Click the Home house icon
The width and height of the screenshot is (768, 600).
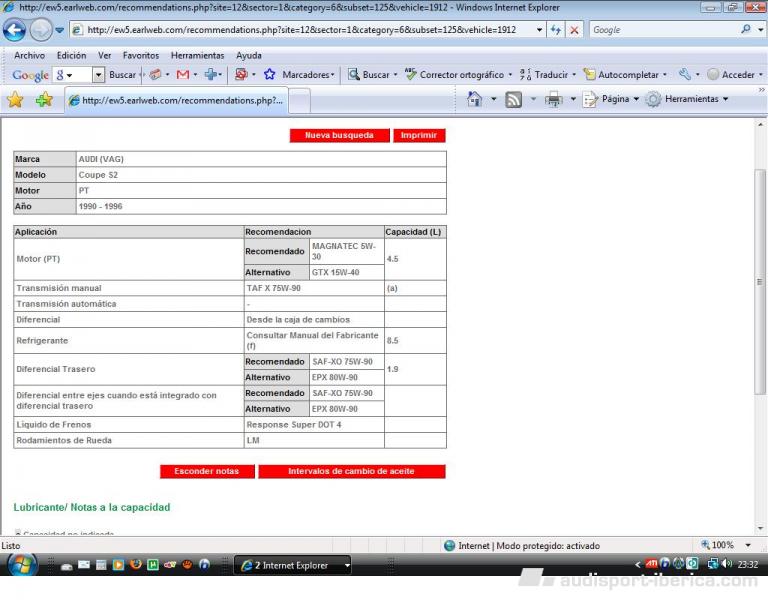click(x=474, y=99)
